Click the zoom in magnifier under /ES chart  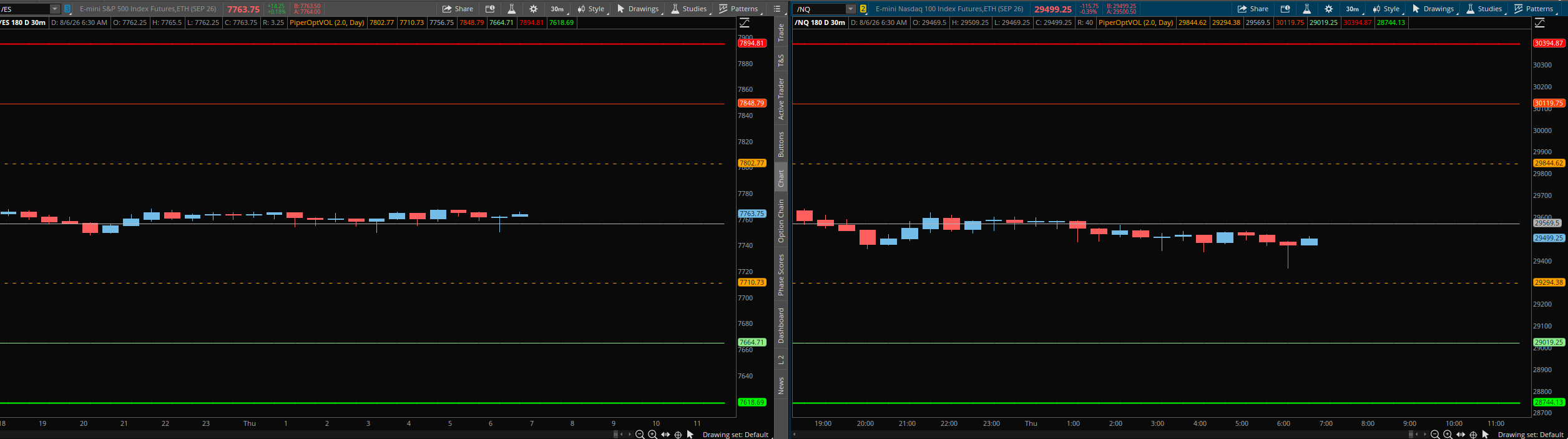coord(652,435)
